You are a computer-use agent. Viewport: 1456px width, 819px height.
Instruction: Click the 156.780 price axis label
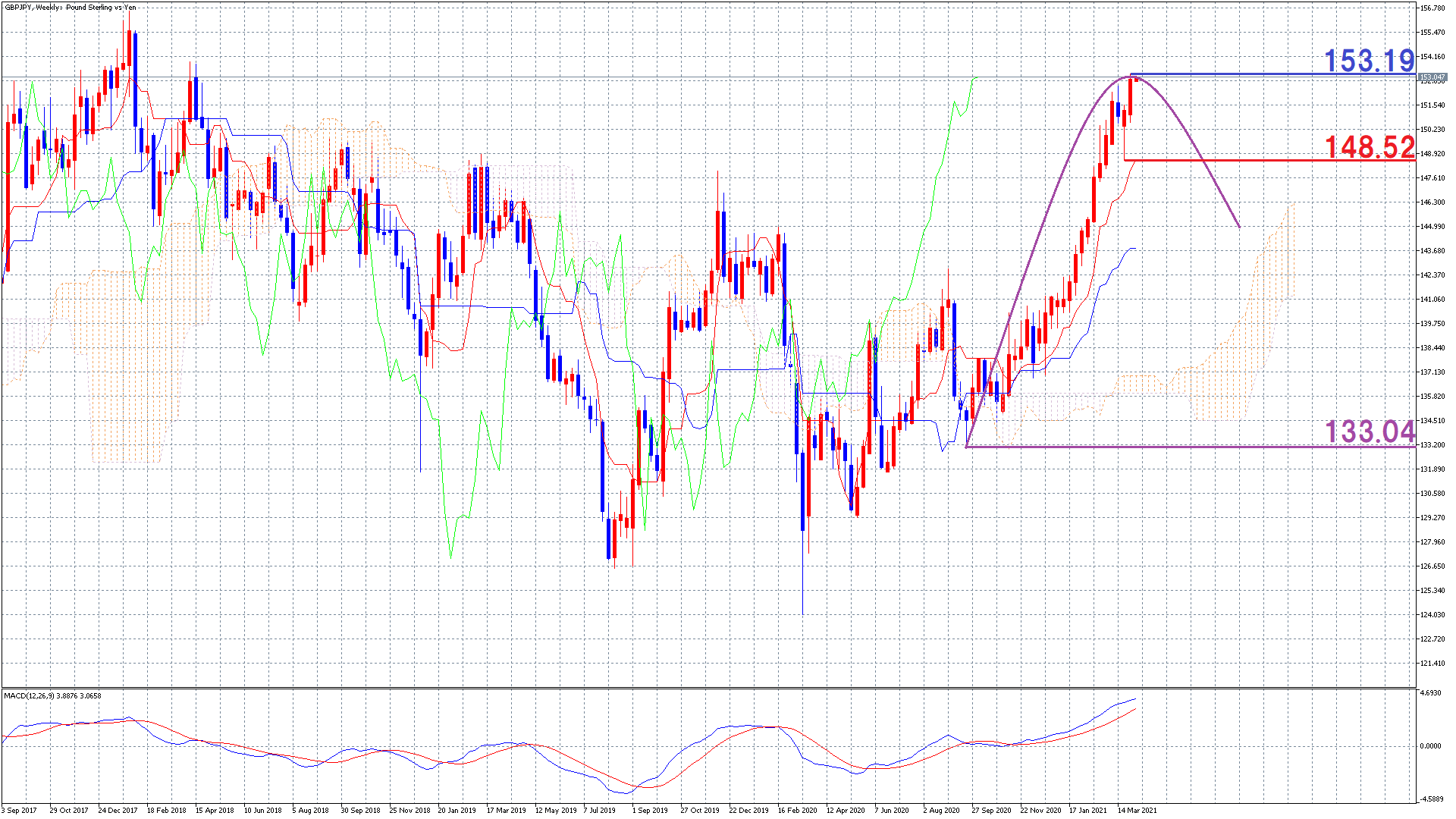pyautogui.click(x=1432, y=8)
